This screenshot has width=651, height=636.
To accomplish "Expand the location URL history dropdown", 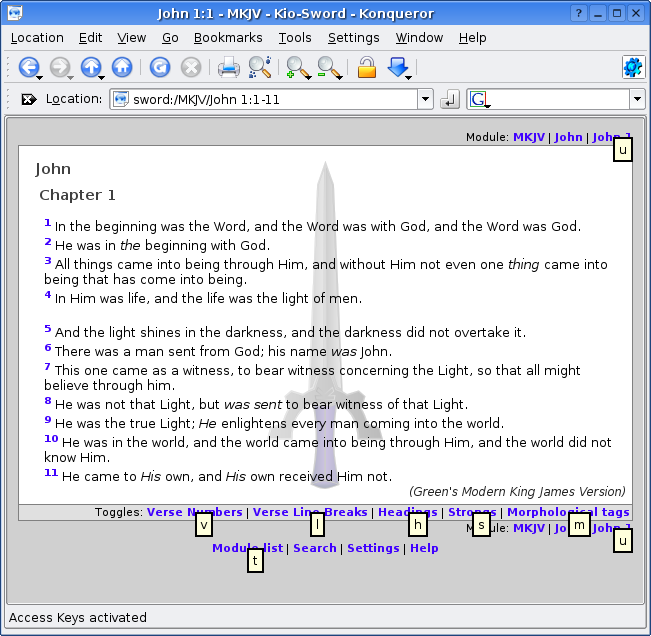I will pyautogui.click(x=425, y=99).
